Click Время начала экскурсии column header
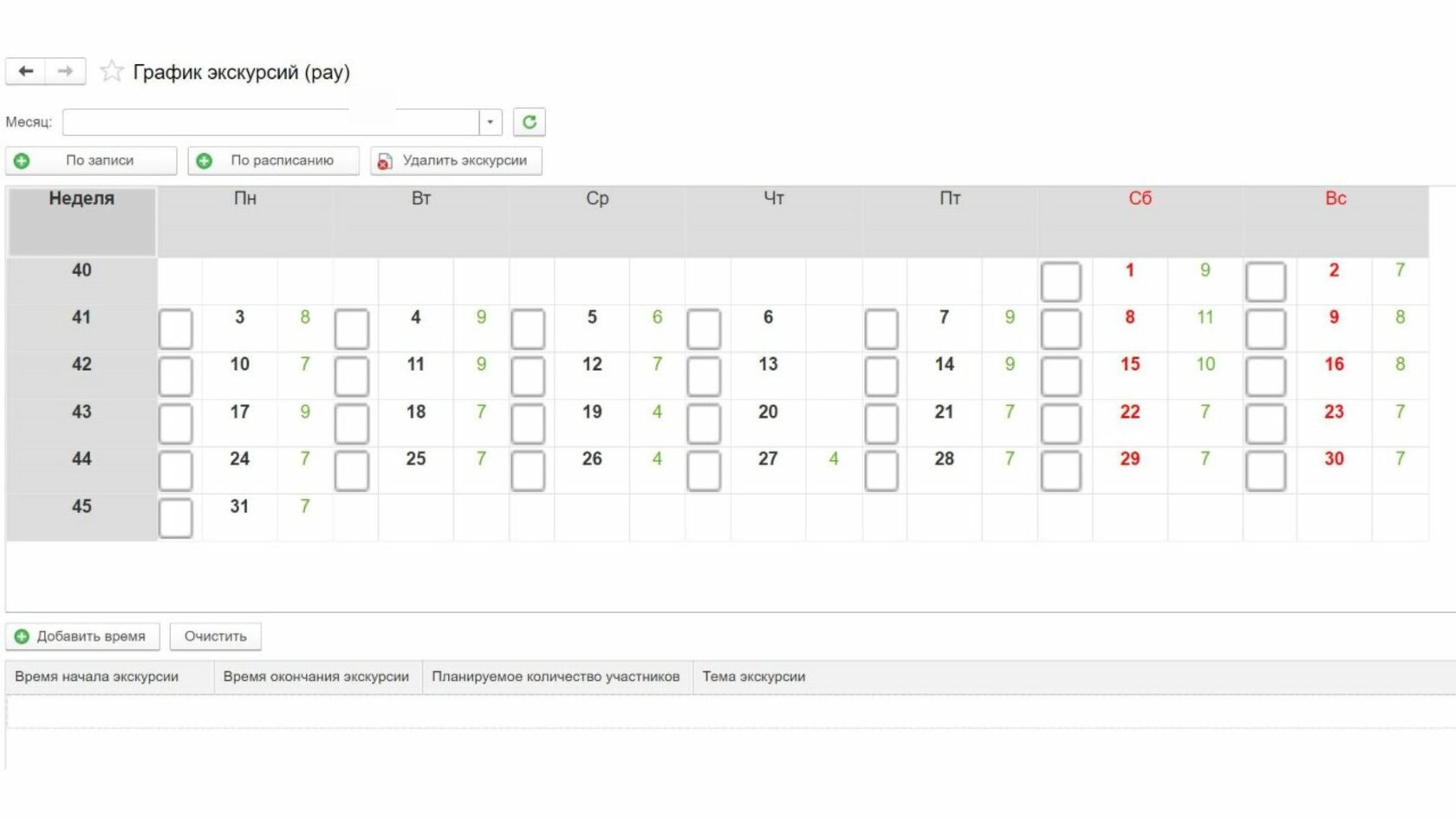The width and height of the screenshot is (1456, 819). 110,677
